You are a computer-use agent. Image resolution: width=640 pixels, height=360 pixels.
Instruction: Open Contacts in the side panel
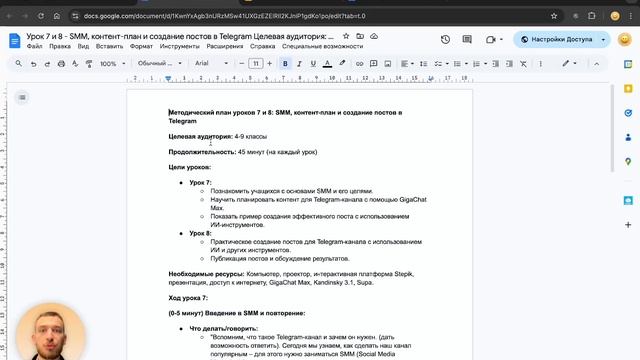pyautogui.click(x=628, y=138)
